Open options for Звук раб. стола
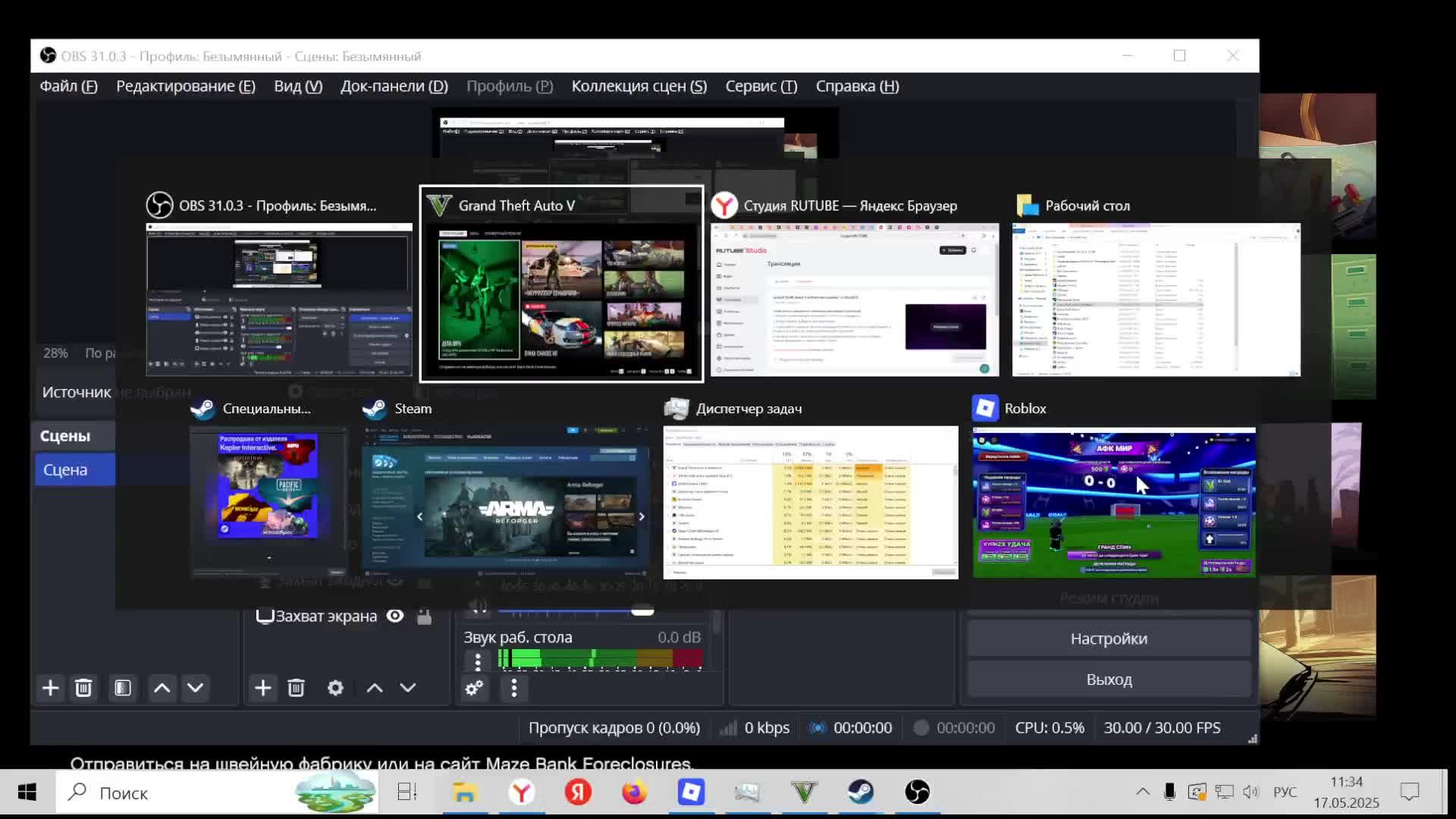This screenshot has height=819, width=1456. [x=478, y=661]
